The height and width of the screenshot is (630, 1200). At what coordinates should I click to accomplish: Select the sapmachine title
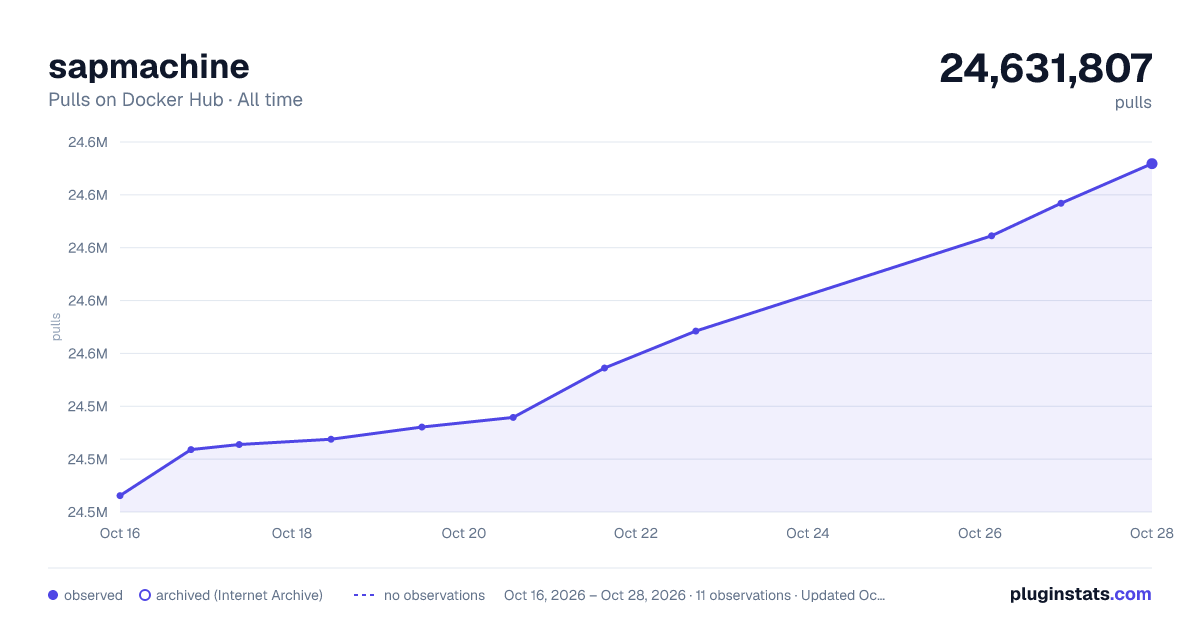pos(149,66)
